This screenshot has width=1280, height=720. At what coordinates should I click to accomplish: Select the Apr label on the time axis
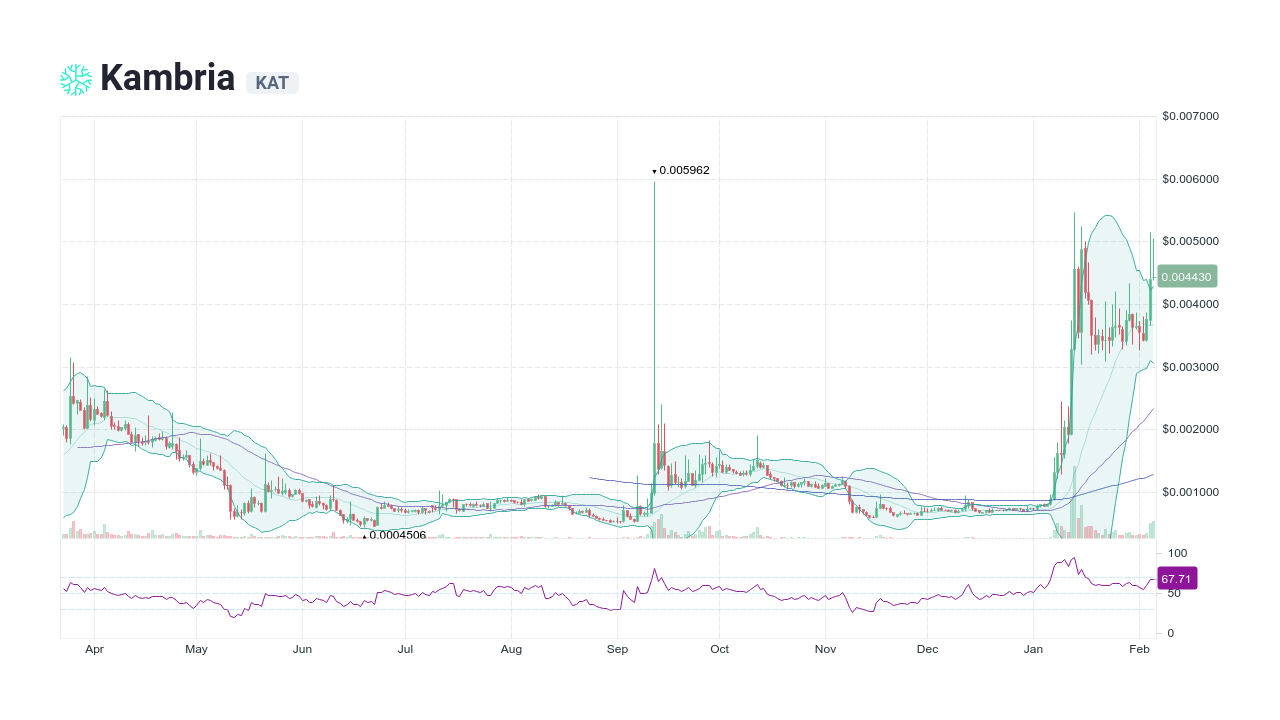(94, 648)
